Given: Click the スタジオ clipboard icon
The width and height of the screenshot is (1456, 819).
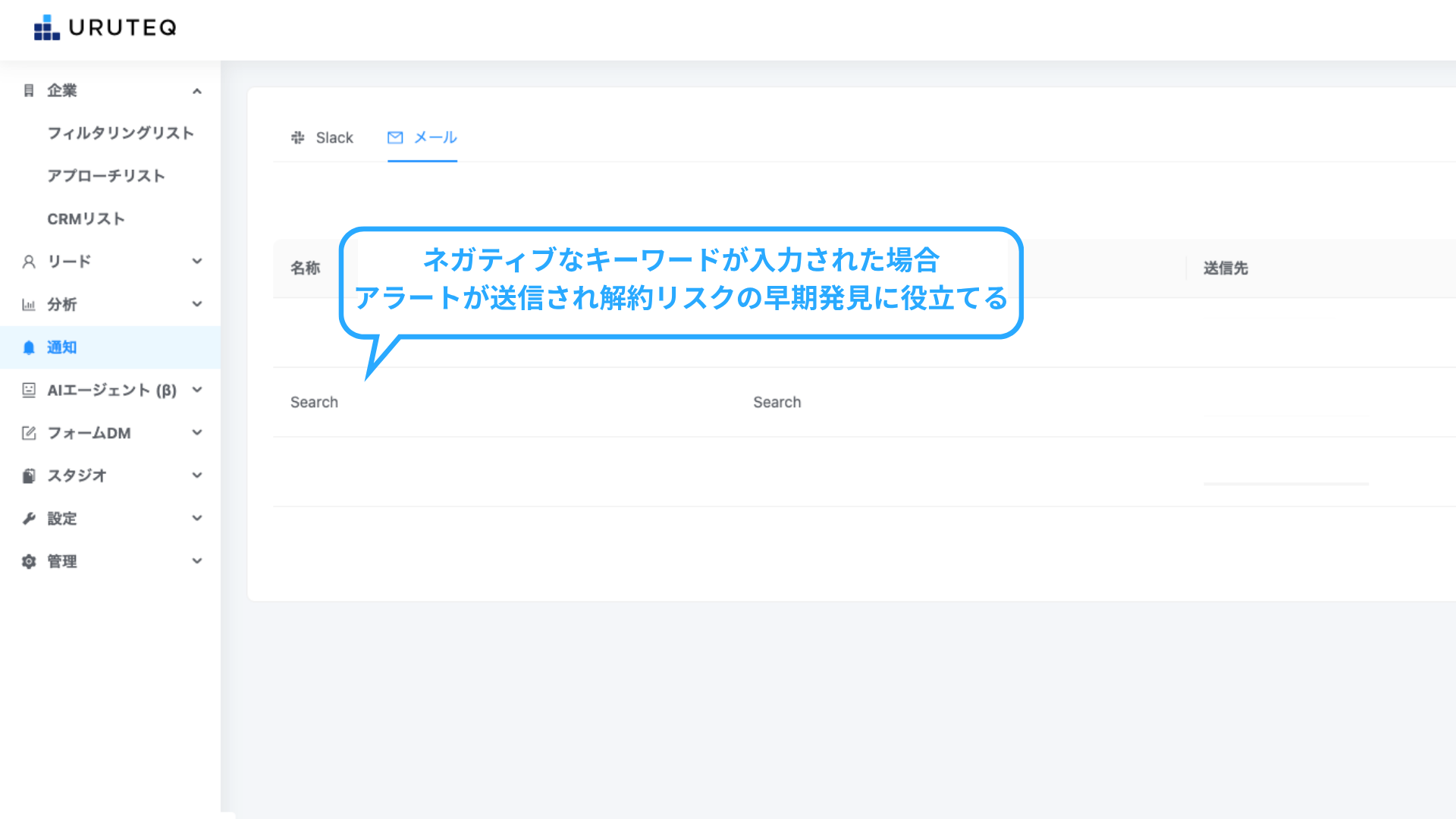Looking at the screenshot, I should click(x=29, y=475).
